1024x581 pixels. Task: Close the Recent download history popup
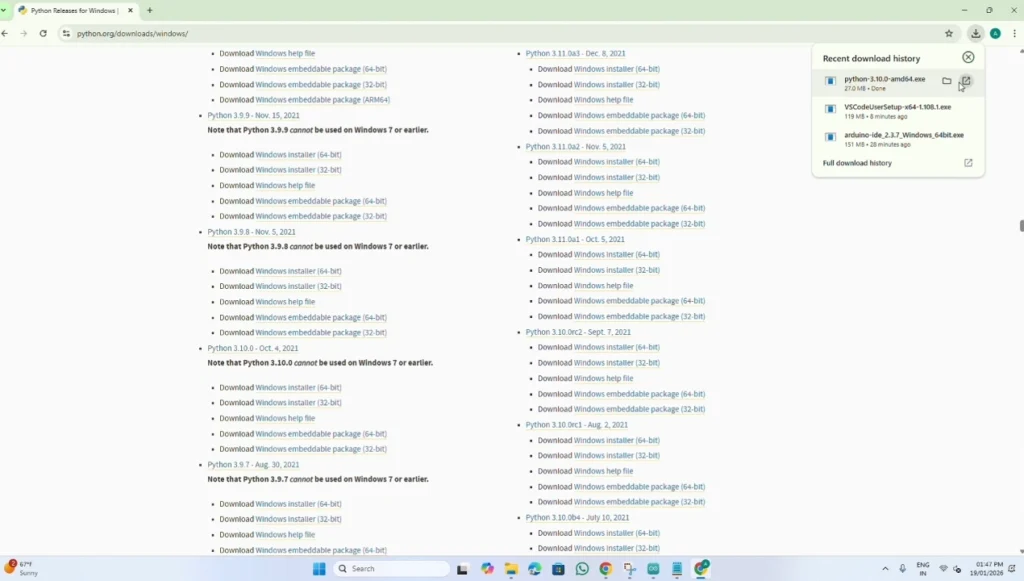(x=967, y=58)
